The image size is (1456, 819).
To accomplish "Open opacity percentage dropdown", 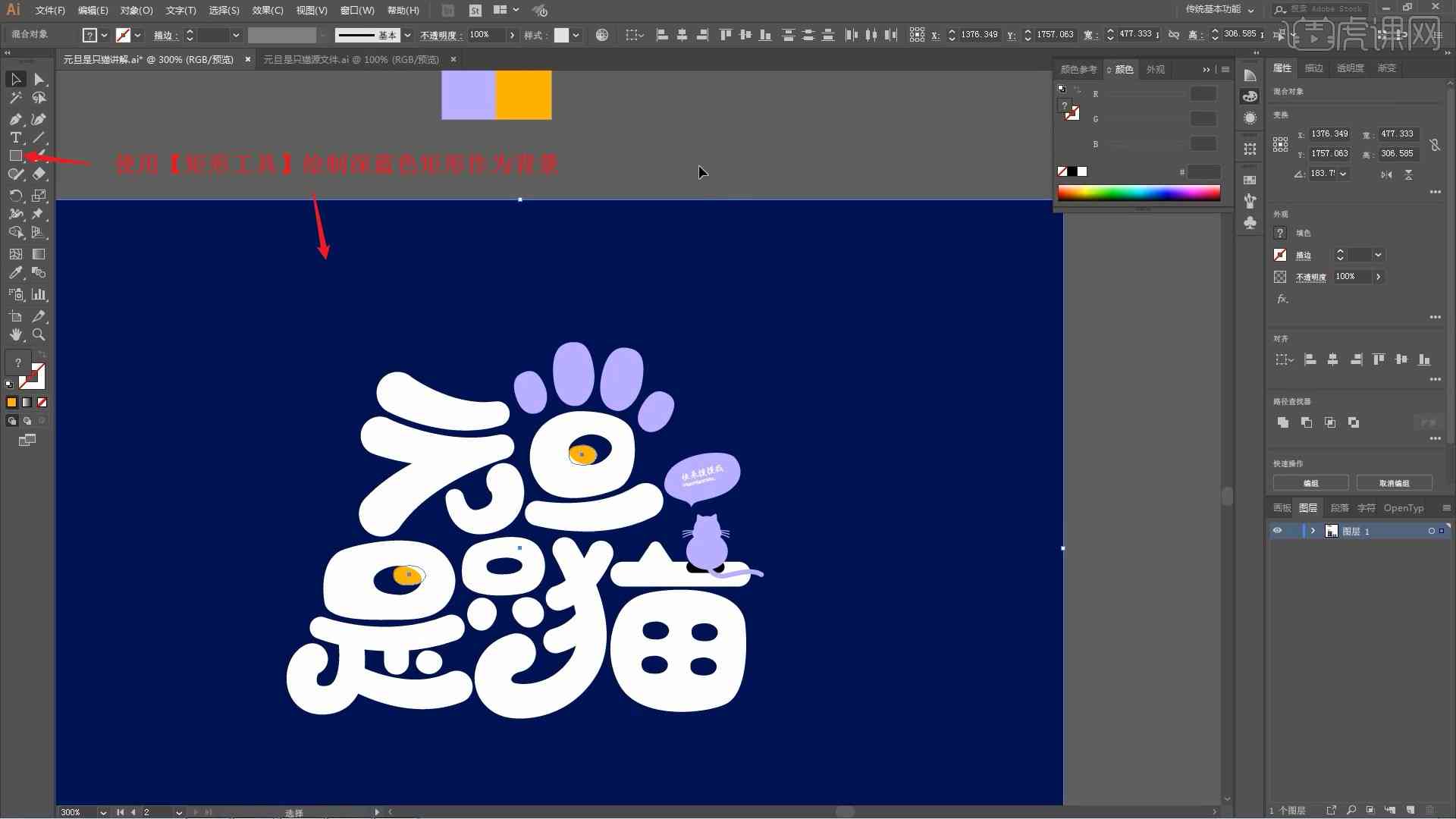I will point(513,35).
